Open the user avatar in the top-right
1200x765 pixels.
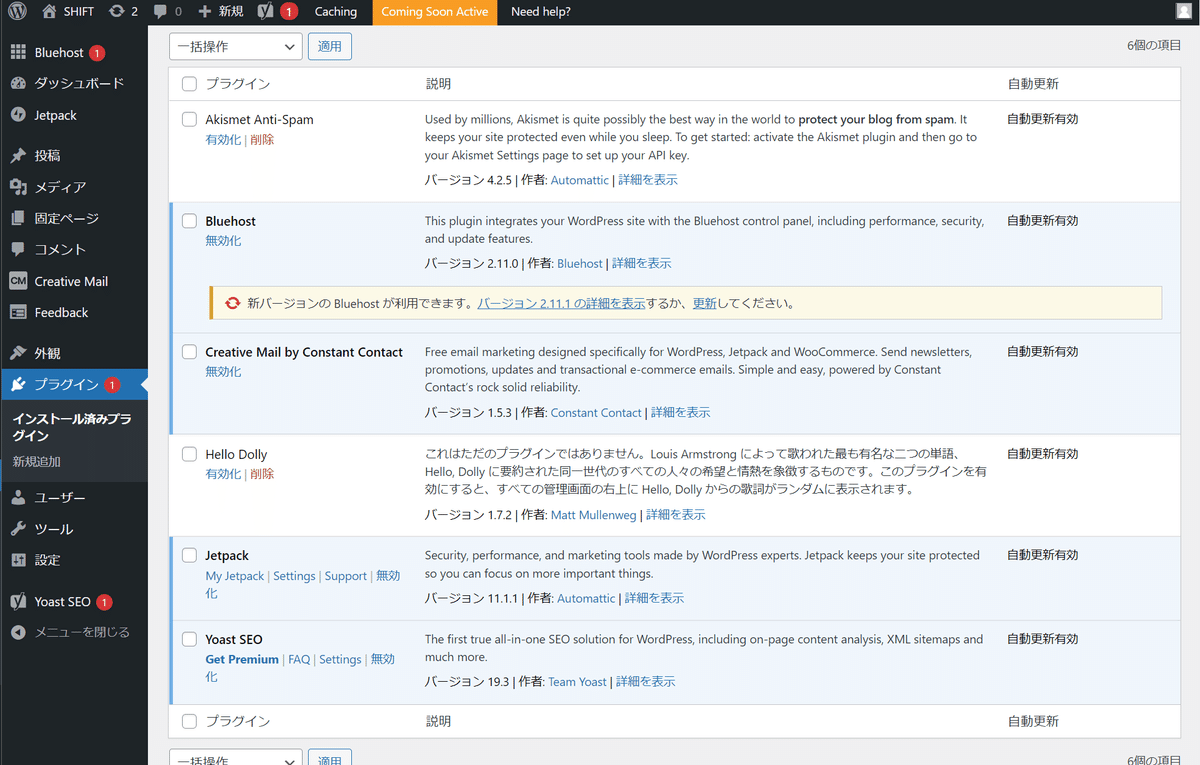pos(1184,12)
